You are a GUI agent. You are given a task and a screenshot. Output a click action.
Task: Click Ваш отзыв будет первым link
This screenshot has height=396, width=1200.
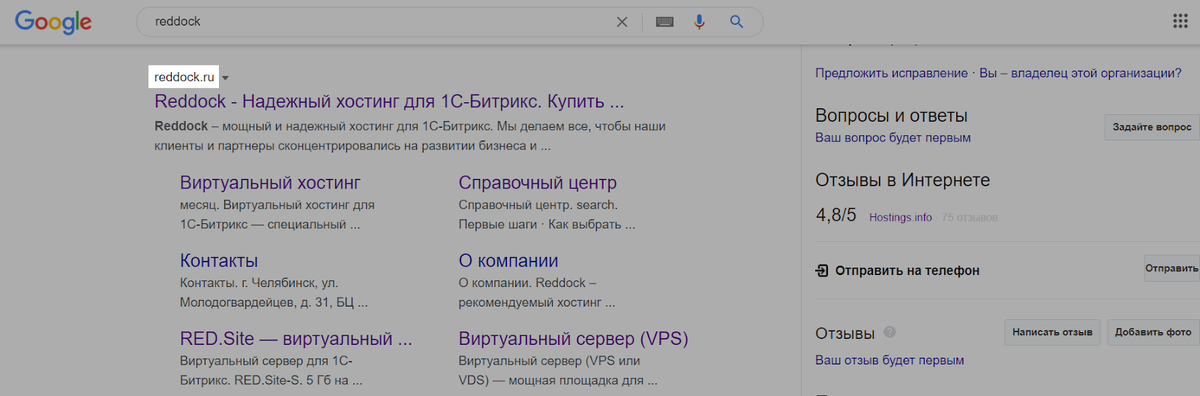point(889,360)
